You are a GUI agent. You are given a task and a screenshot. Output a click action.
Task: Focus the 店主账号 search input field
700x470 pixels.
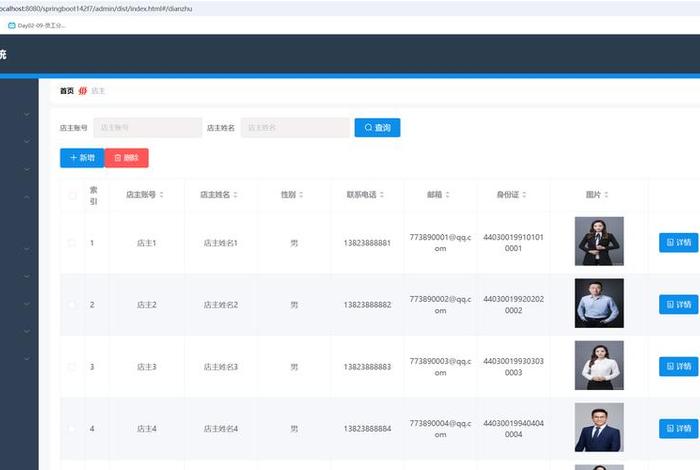(147, 128)
